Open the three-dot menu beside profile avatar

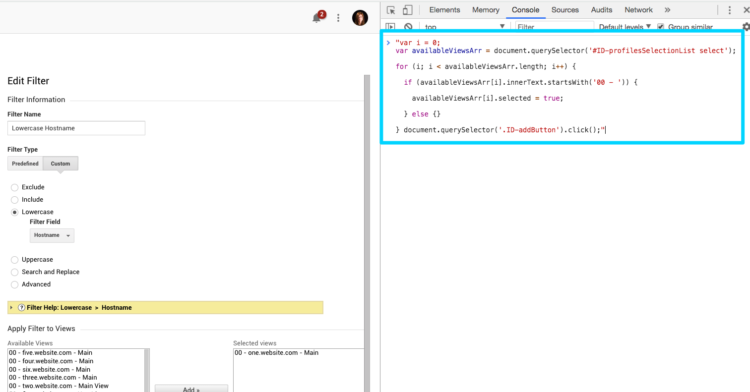coord(338,18)
